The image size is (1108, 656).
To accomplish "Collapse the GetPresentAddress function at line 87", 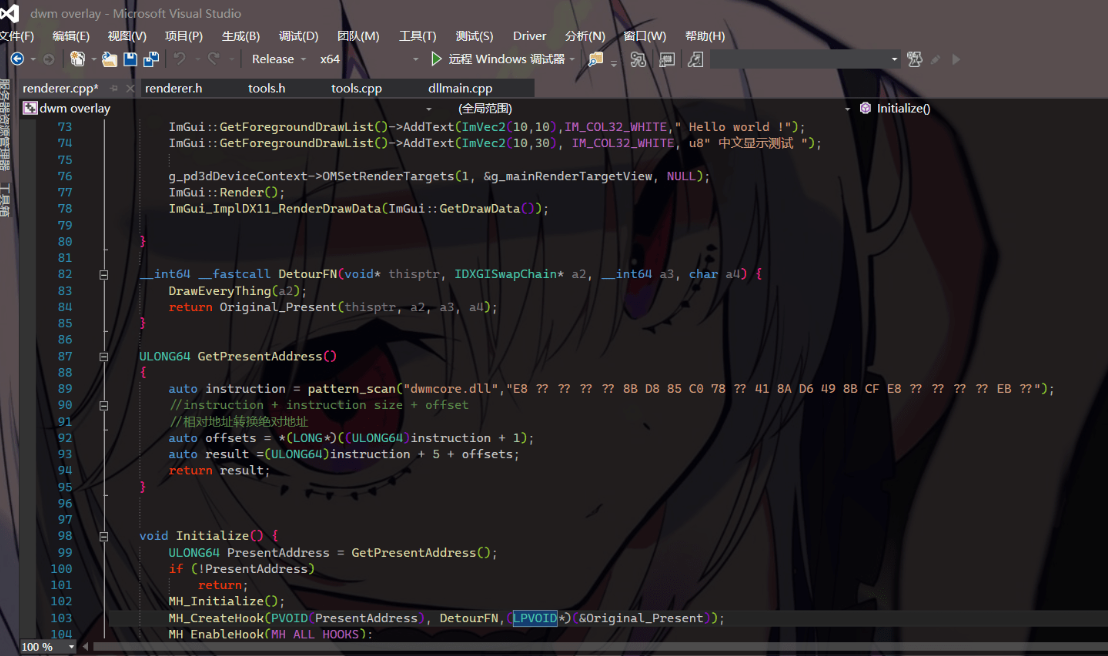I will (104, 356).
